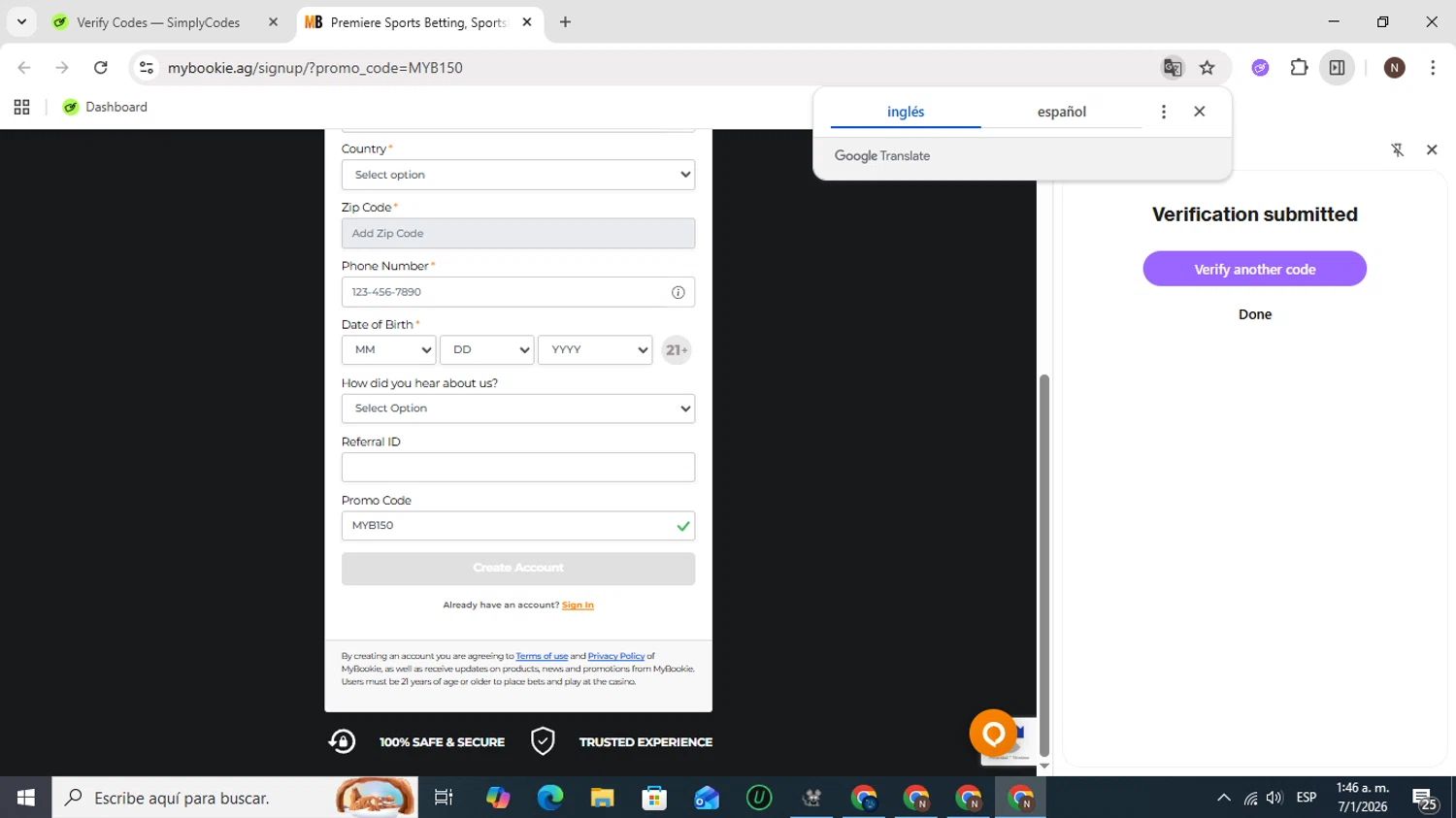Click Done in the side panel
The image size is (1456, 818).
click(1255, 314)
